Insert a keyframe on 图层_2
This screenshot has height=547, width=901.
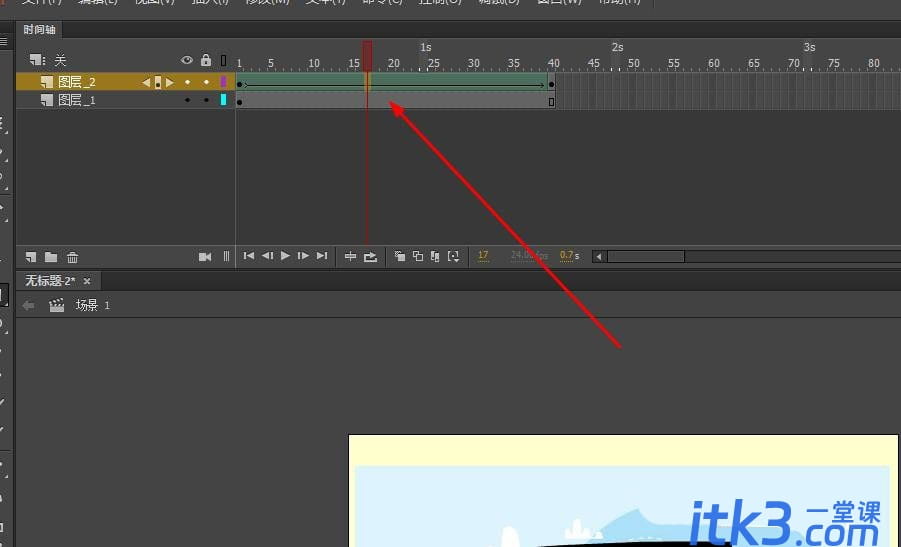(x=158, y=83)
